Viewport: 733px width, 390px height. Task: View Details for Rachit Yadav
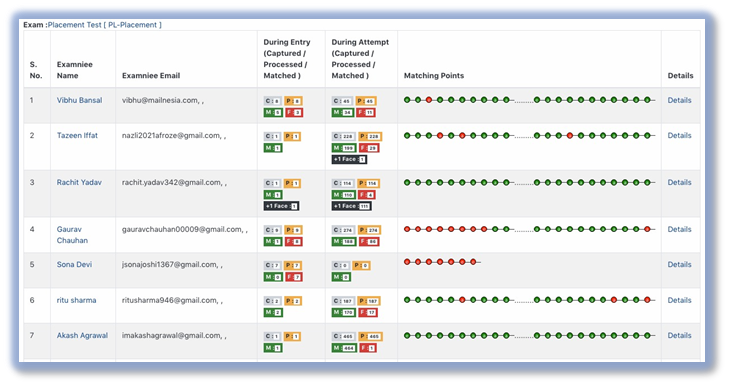pyautogui.click(x=679, y=182)
